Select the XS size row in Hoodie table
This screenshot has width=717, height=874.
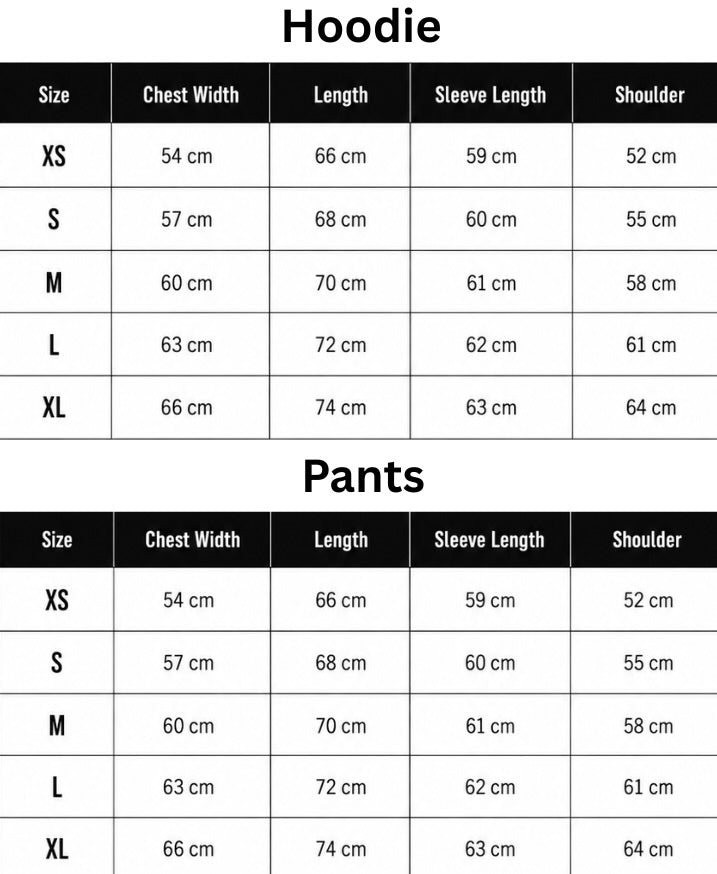point(358,156)
